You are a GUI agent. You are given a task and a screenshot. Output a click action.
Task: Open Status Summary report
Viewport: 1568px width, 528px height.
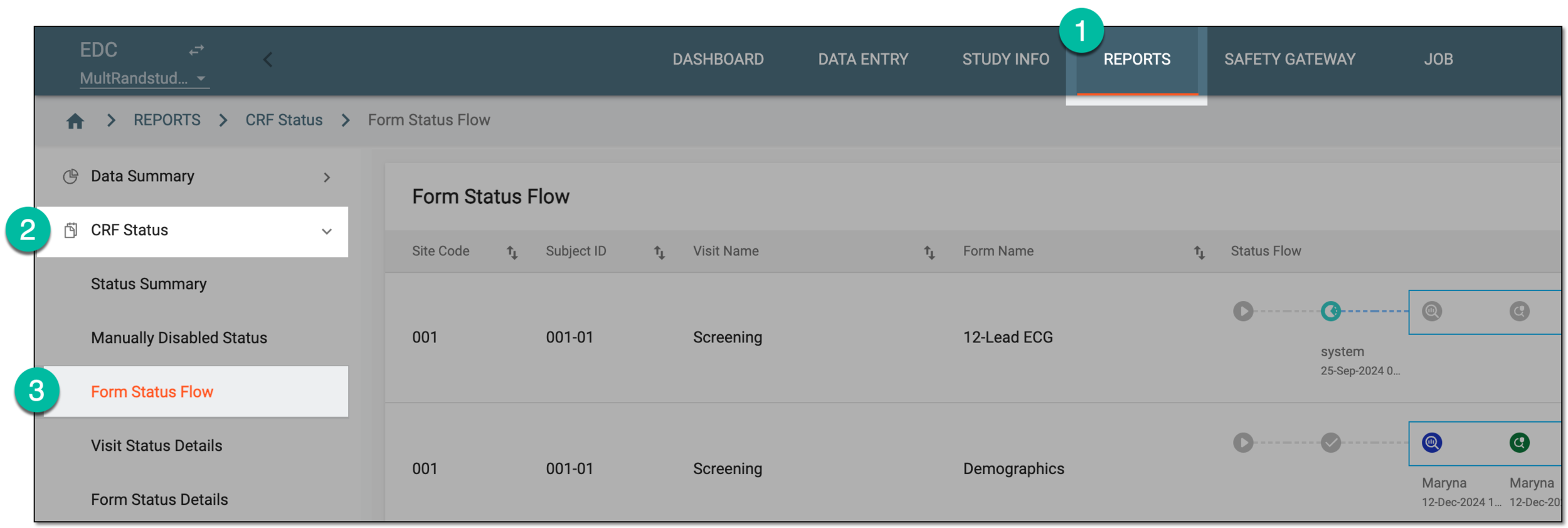click(x=149, y=284)
